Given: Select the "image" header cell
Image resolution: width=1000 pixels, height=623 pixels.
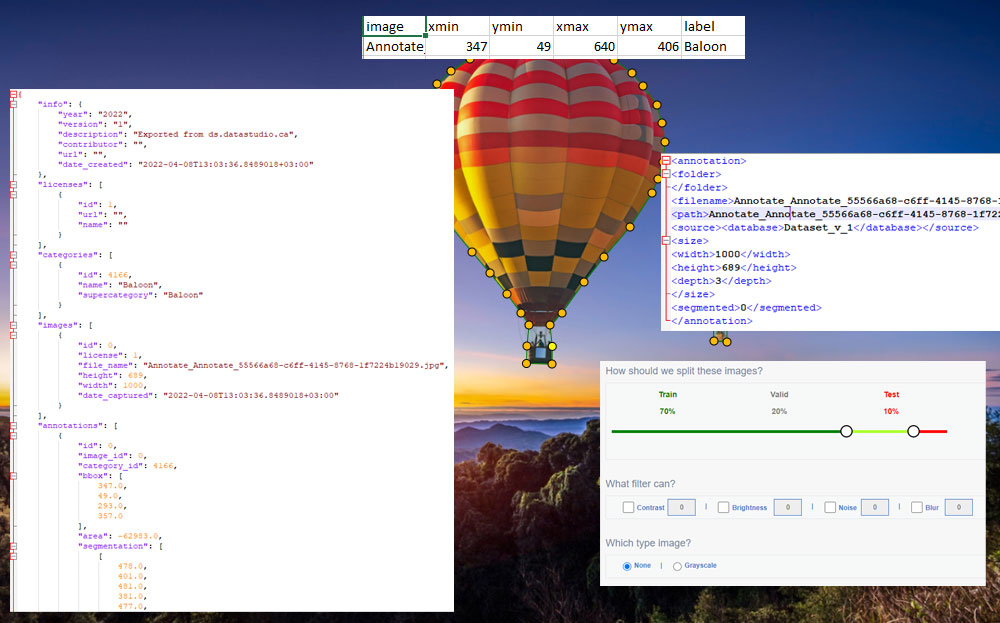Looking at the screenshot, I should pyautogui.click(x=394, y=27).
